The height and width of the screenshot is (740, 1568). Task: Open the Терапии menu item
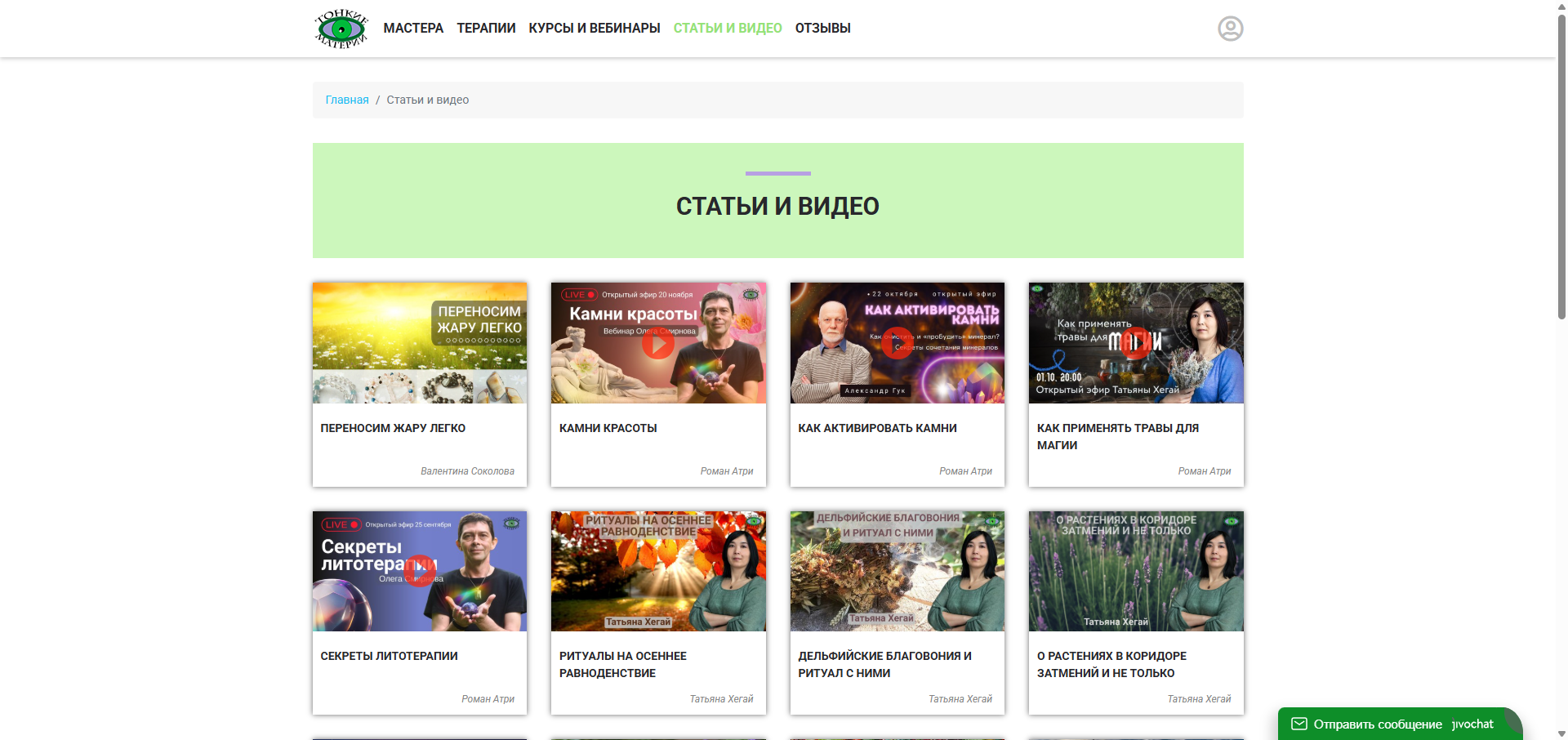(x=486, y=29)
